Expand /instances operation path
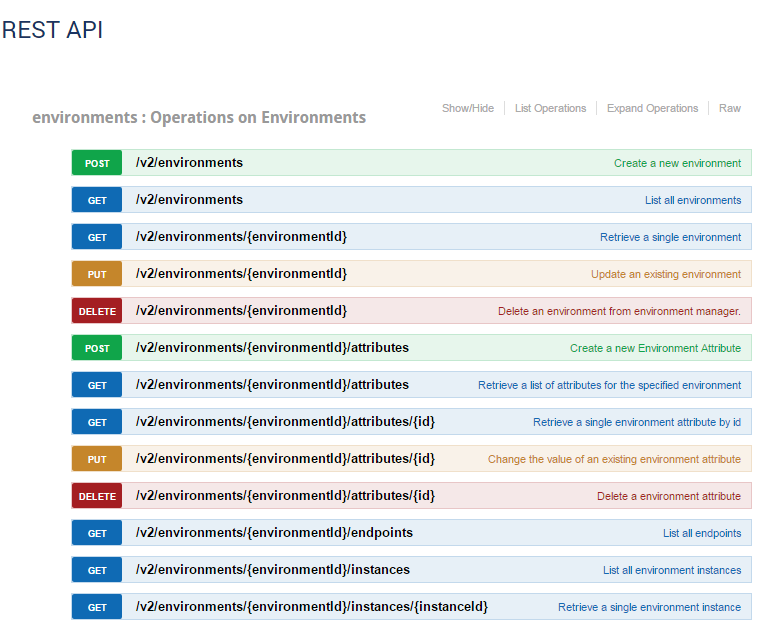 [x=273, y=569]
